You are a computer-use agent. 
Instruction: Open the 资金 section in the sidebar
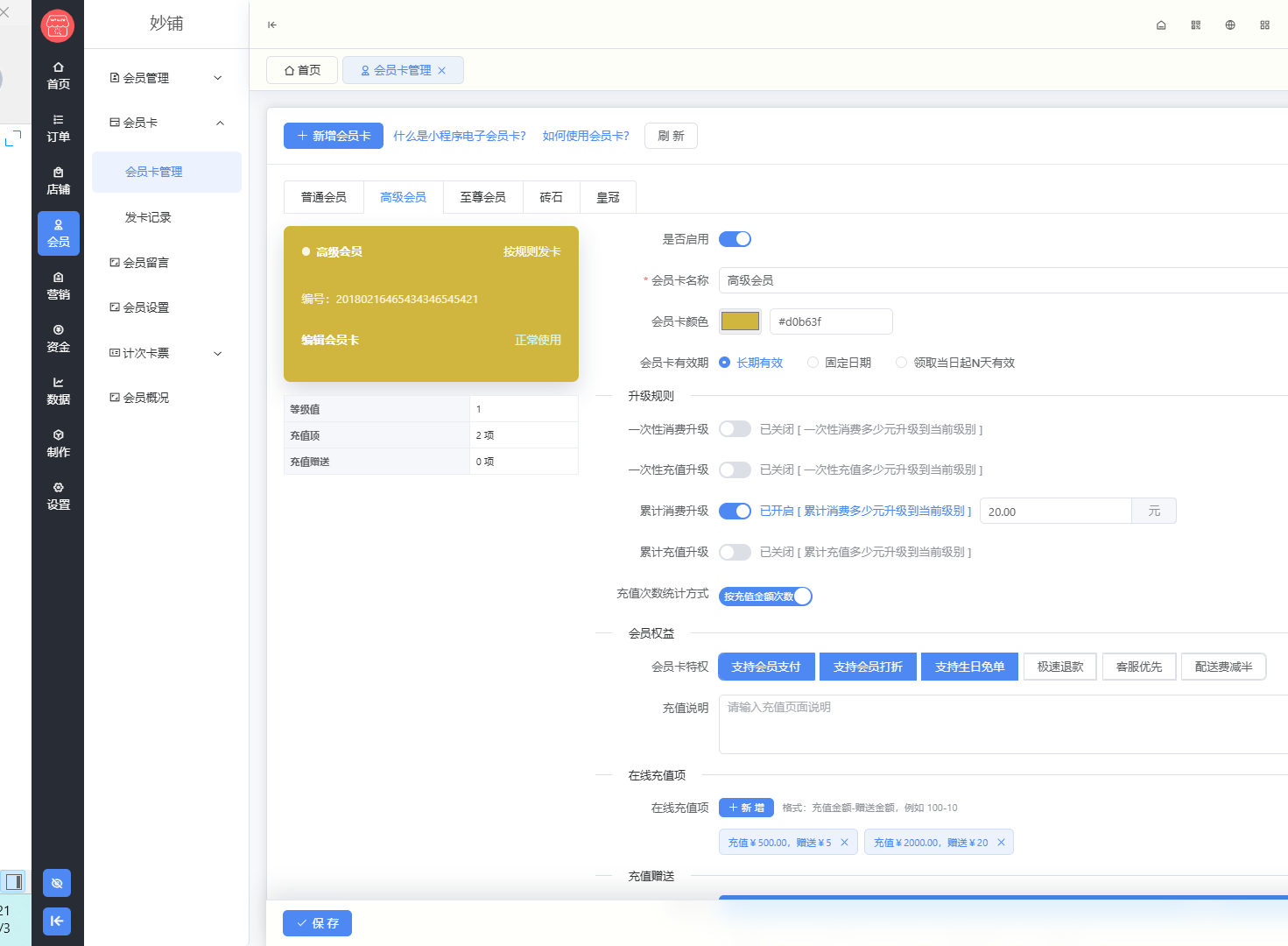pos(59,339)
